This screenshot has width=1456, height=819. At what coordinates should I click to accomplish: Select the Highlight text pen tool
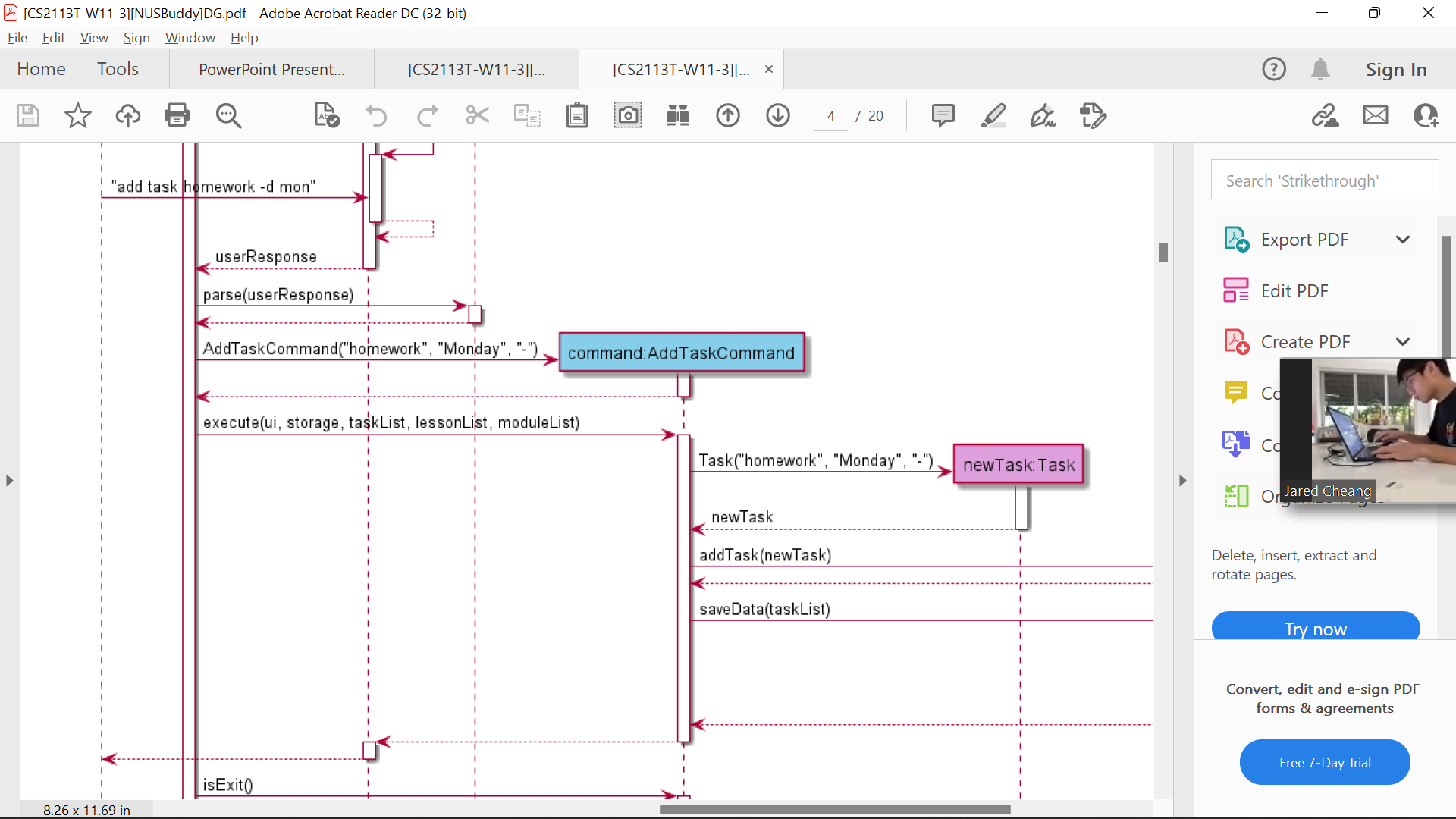tap(993, 115)
